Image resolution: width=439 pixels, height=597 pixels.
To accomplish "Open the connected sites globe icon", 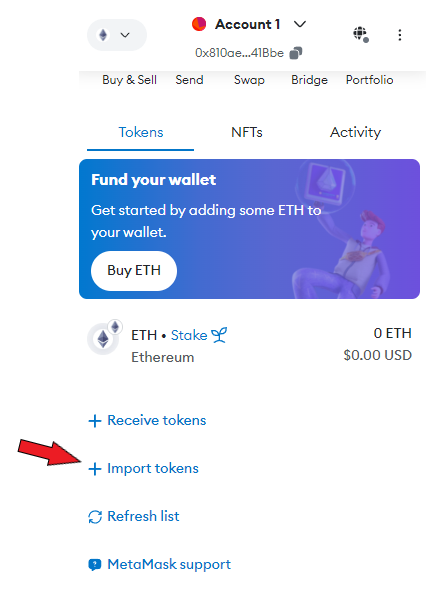I will [x=361, y=35].
